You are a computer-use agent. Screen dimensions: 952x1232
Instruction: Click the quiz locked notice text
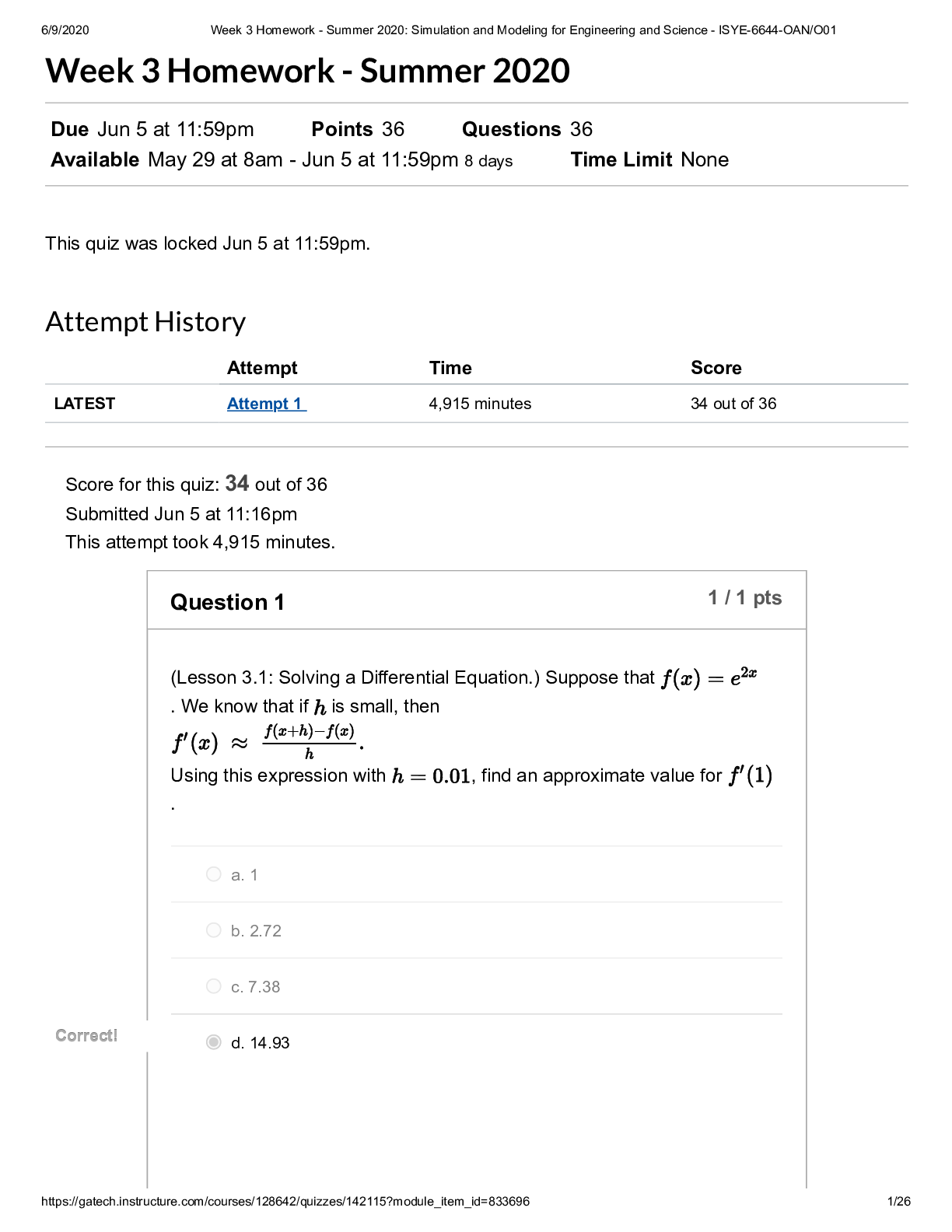coord(208,243)
